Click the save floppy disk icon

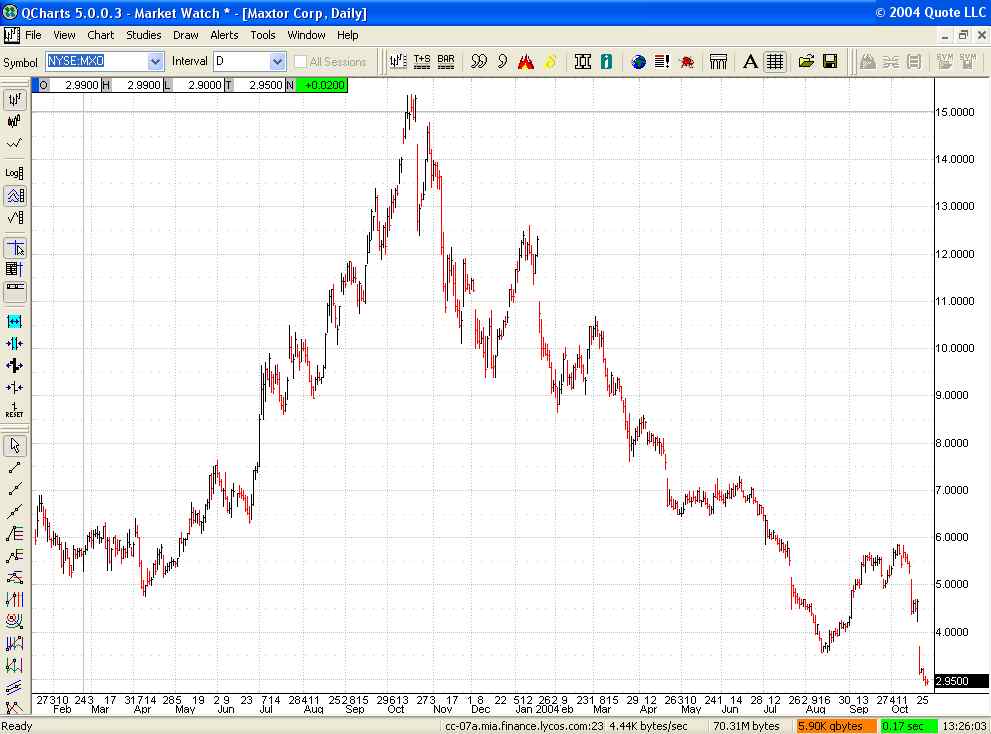click(x=830, y=61)
